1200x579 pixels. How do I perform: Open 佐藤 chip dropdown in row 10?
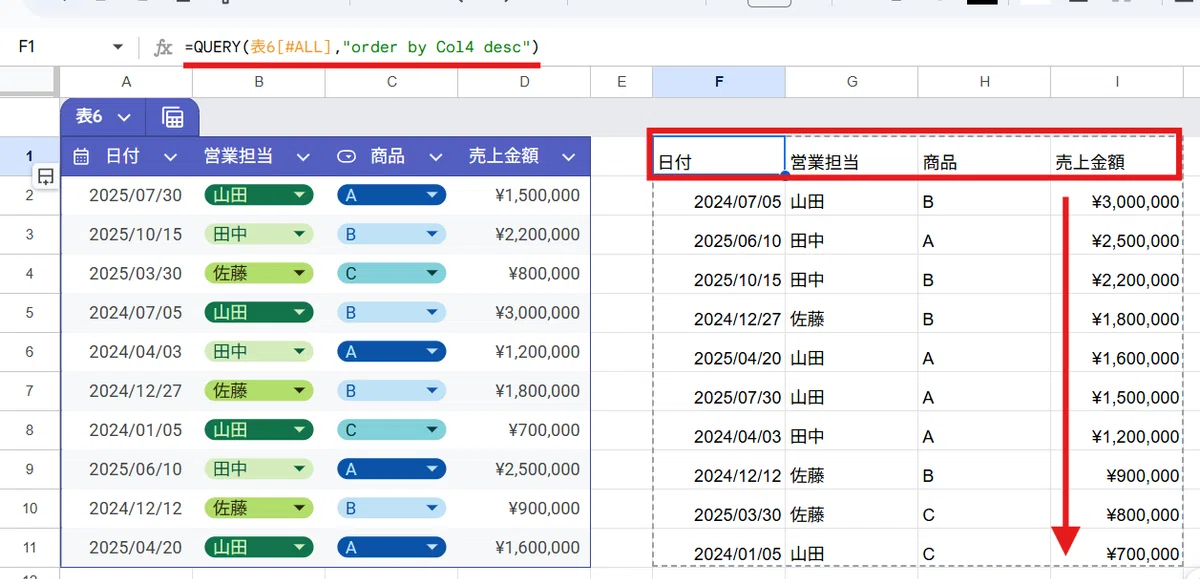pyautogui.click(x=298, y=508)
